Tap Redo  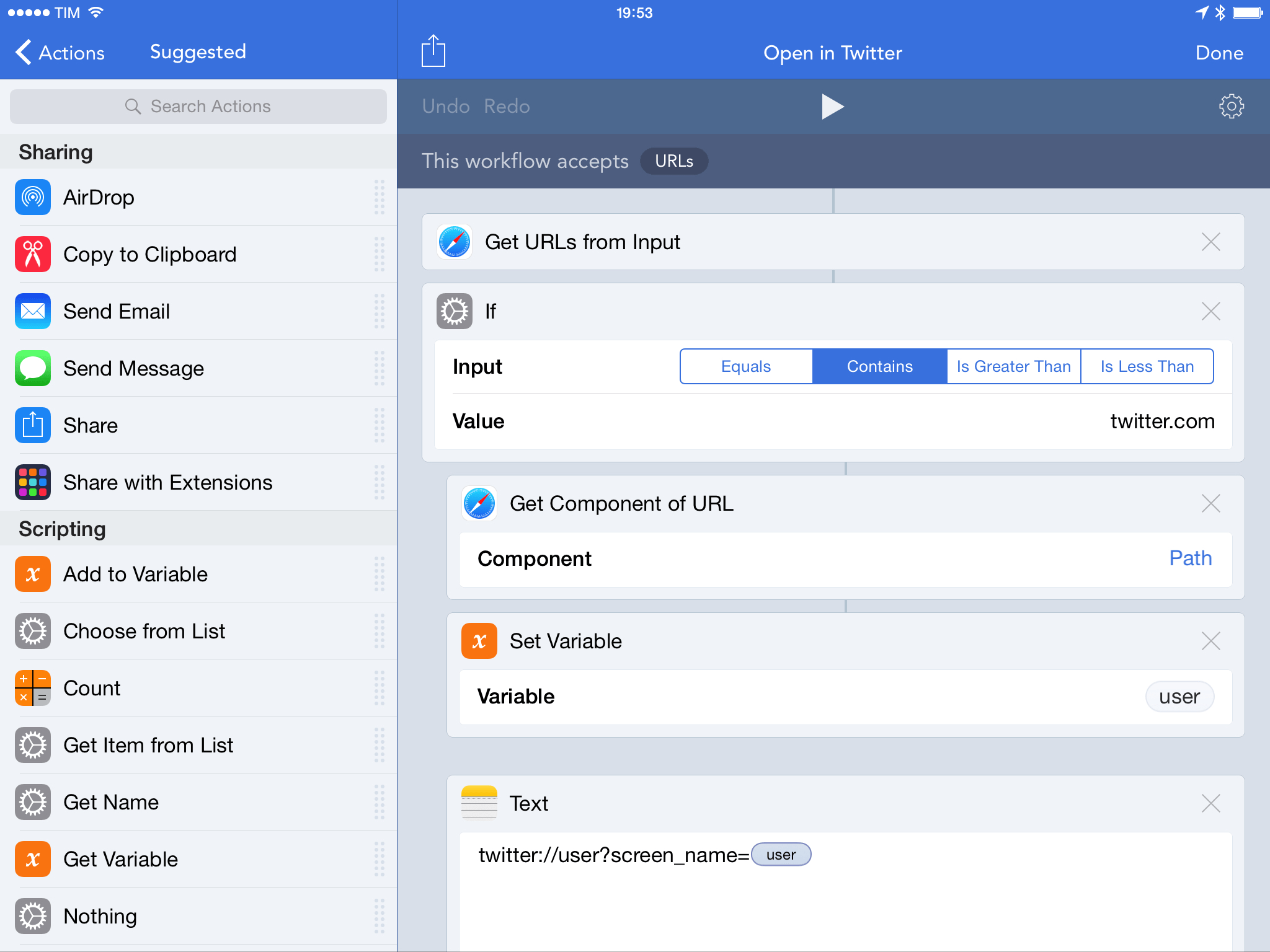507,106
